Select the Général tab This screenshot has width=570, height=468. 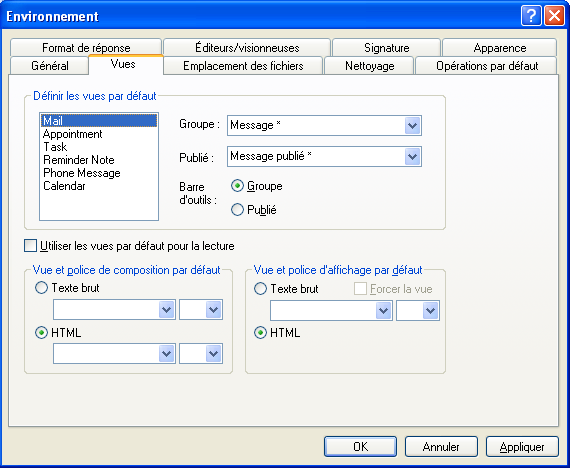click(50, 66)
